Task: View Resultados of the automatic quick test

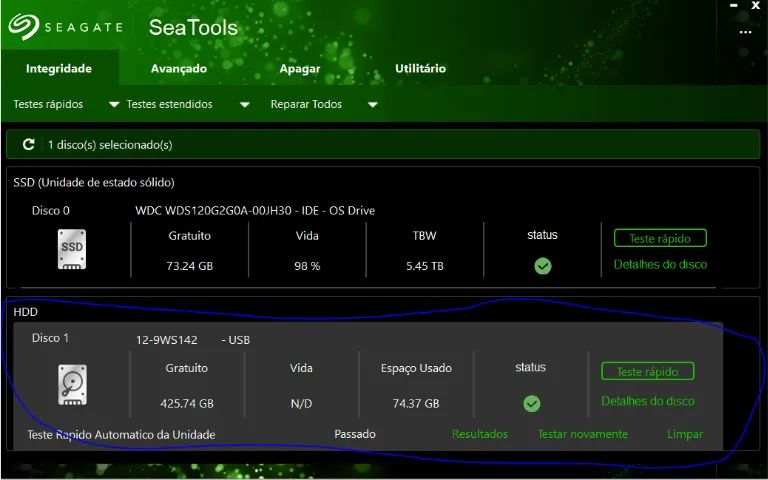Action: (x=480, y=434)
